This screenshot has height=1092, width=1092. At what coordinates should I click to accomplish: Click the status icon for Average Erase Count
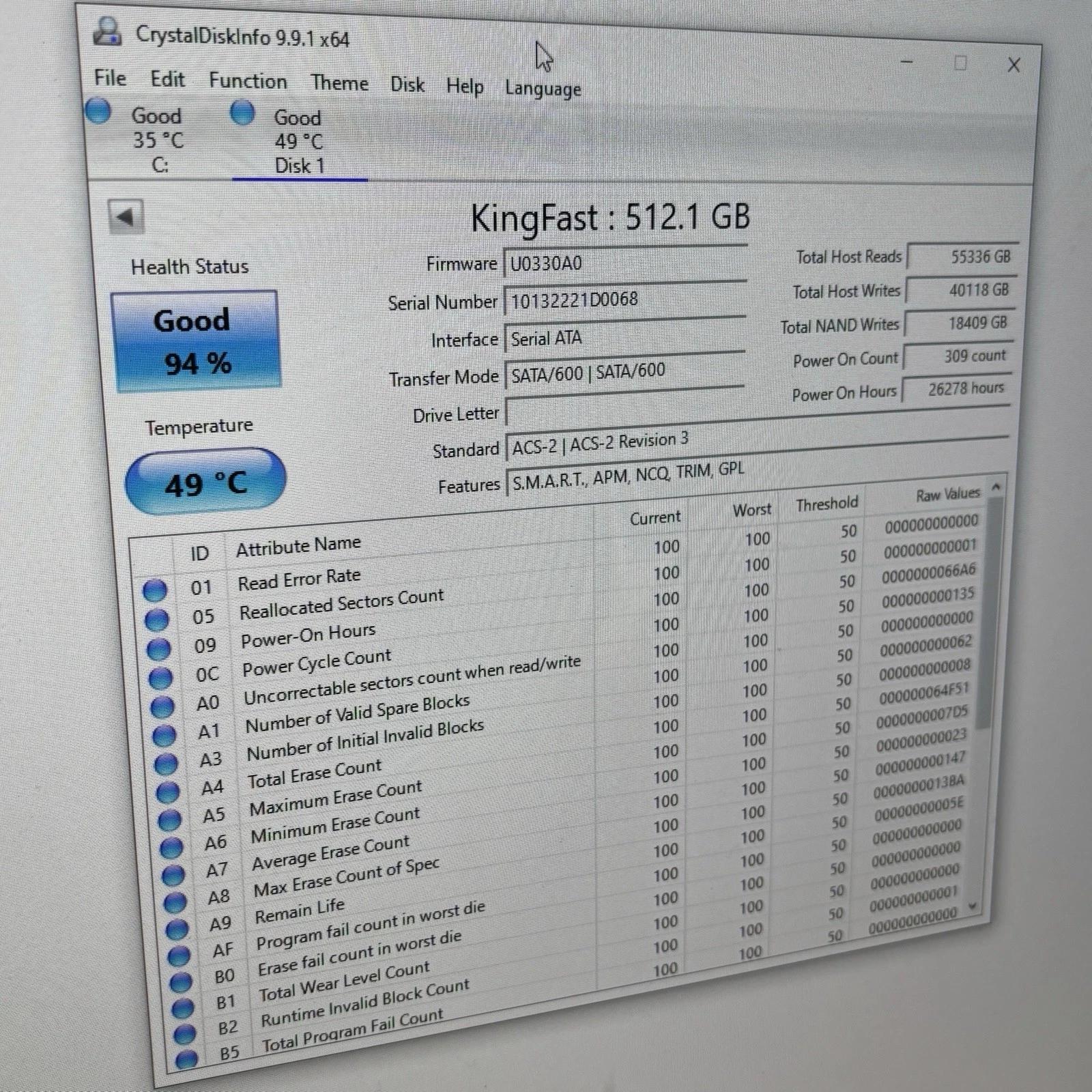[173, 874]
